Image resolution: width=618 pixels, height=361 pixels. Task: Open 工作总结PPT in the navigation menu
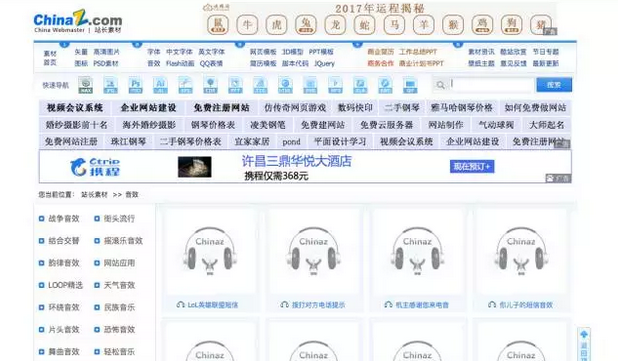(x=418, y=52)
